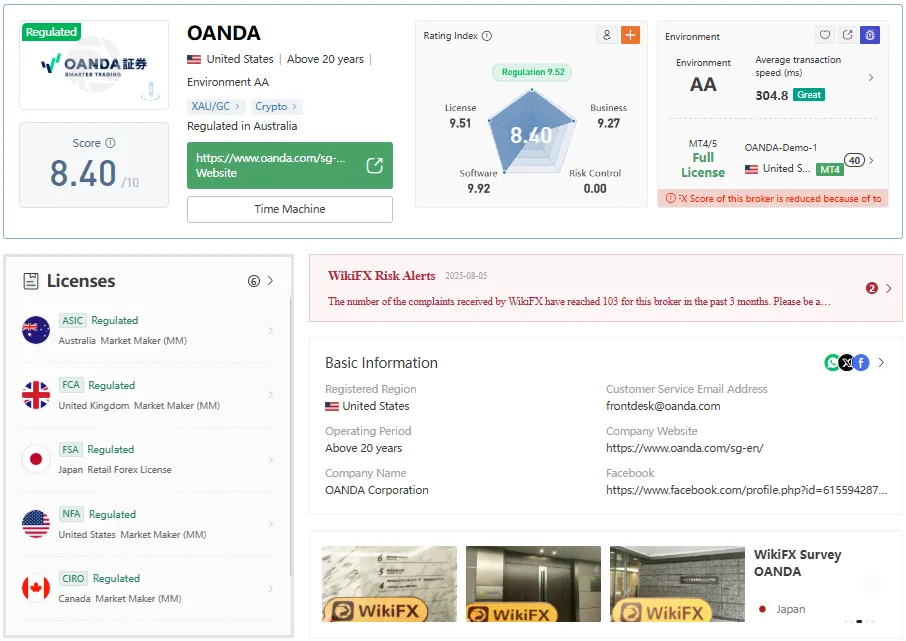Click the risk alerts count badge 2
Screen dimensions: 906x641
point(872,288)
